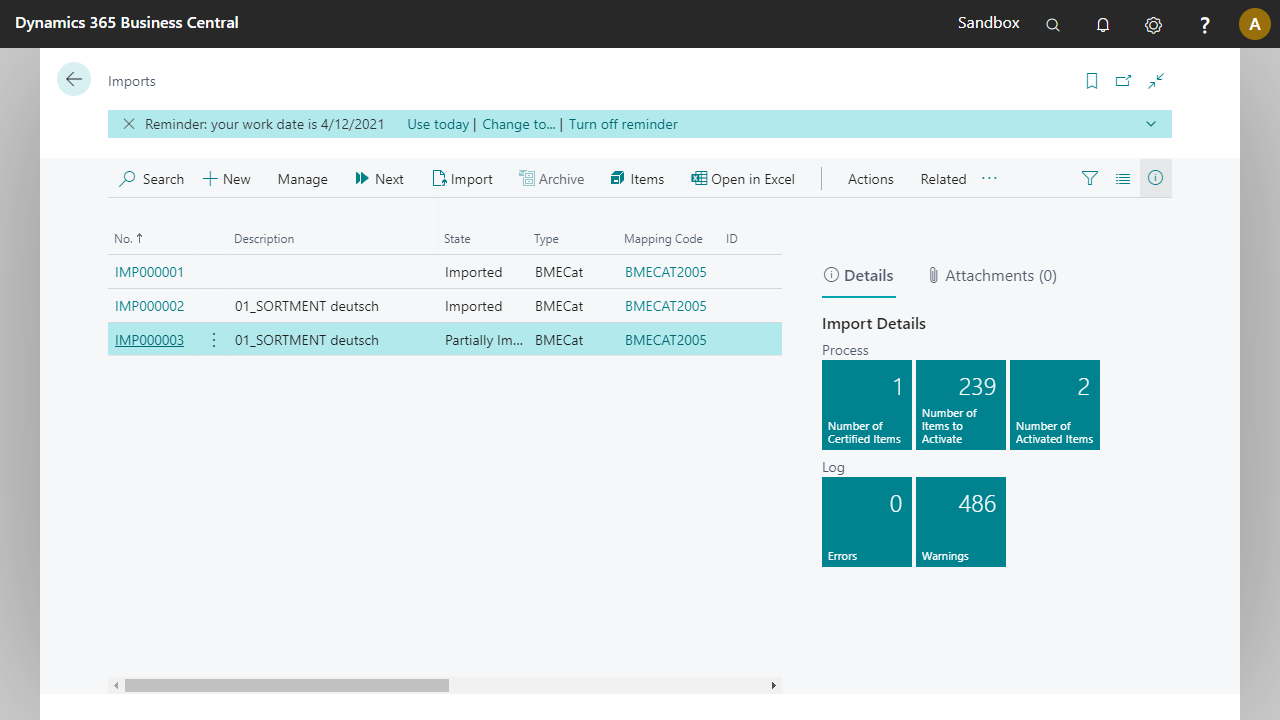
Task: Click the Type column header
Action: pyautogui.click(x=546, y=239)
